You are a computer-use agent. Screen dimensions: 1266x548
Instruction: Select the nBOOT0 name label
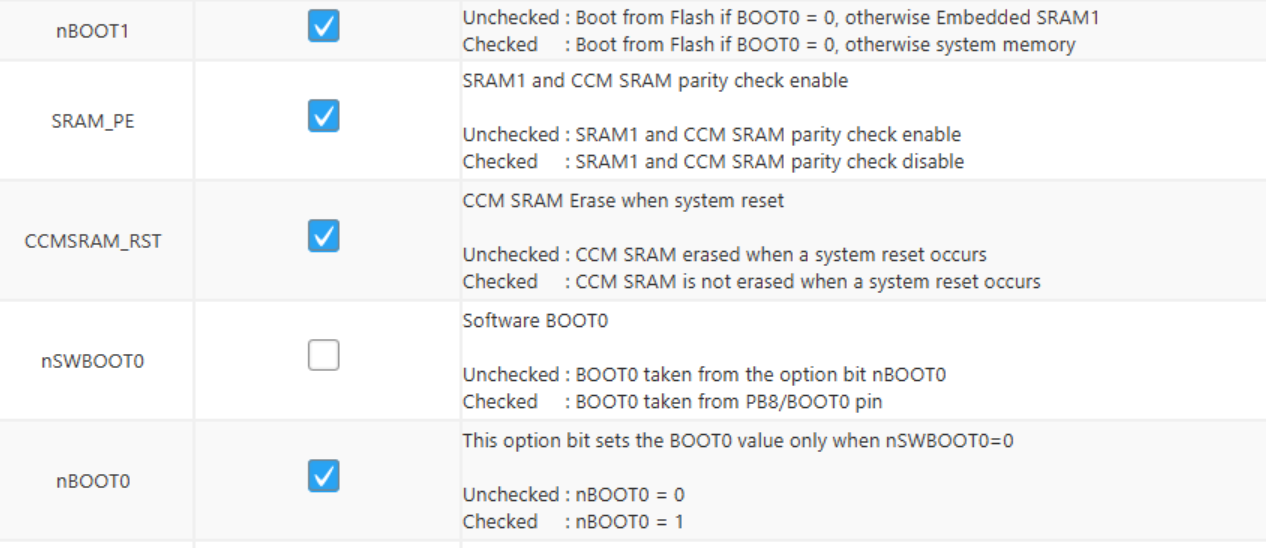pyautogui.click(x=93, y=481)
